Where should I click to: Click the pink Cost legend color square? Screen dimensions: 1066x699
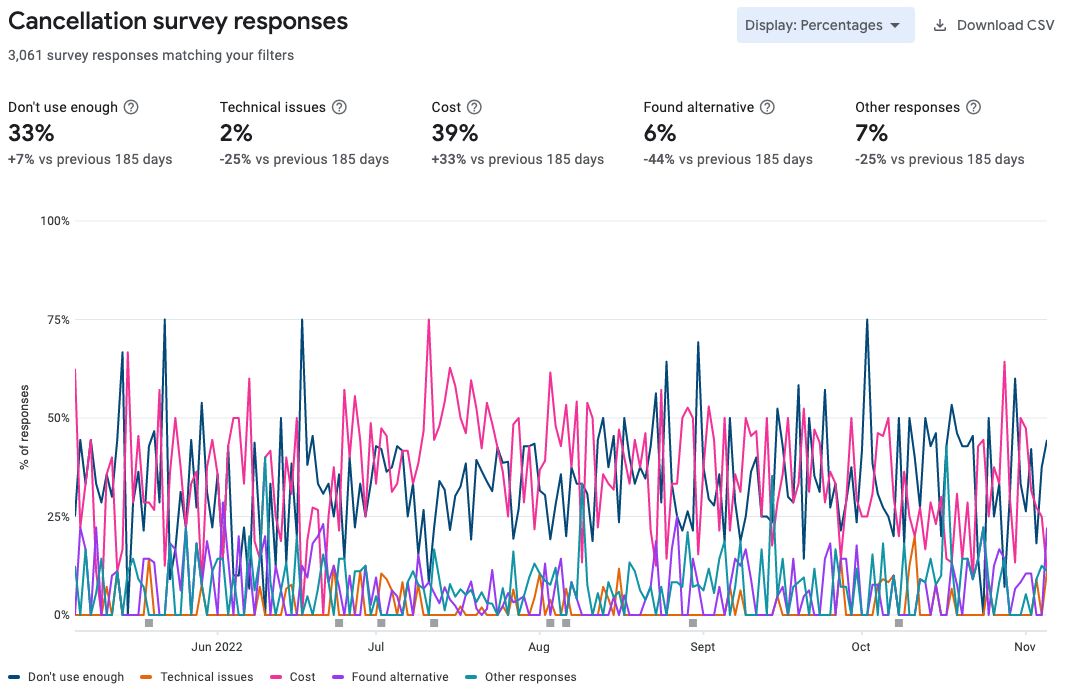pos(274,677)
